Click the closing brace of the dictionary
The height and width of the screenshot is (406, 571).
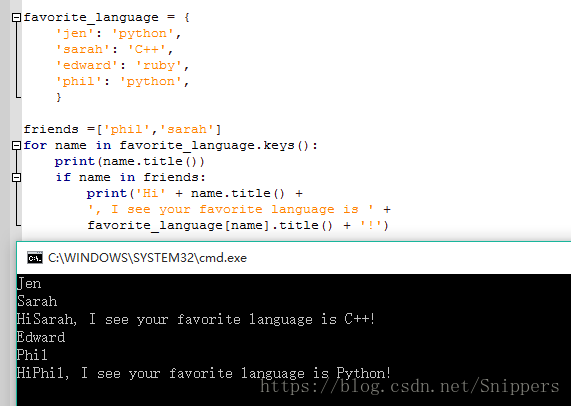(x=59, y=97)
